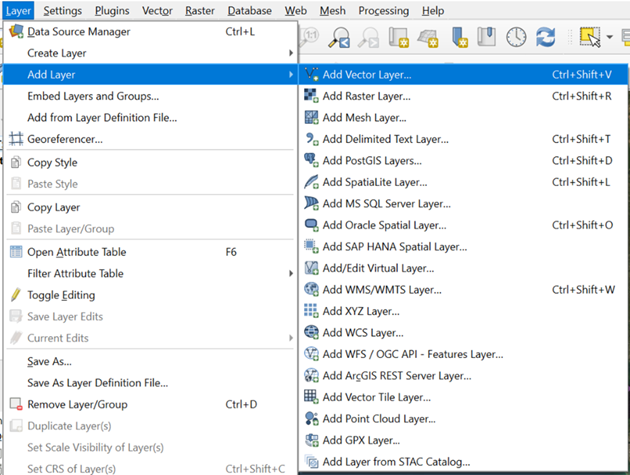Click the Add GPX Layer icon
The height and width of the screenshot is (475, 630).
pyautogui.click(x=311, y=441)
